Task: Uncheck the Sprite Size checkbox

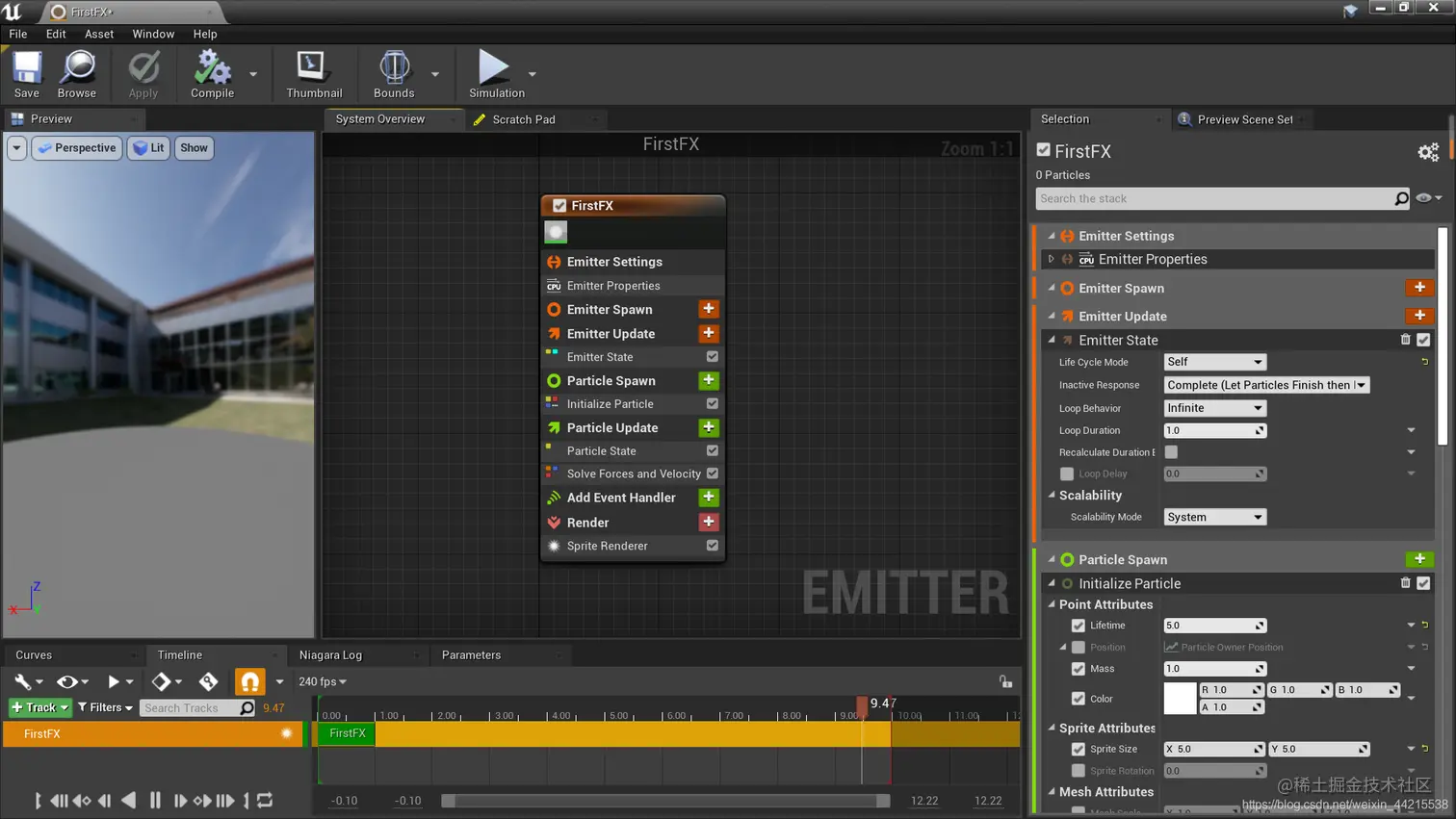Action: click(1079, 749)
